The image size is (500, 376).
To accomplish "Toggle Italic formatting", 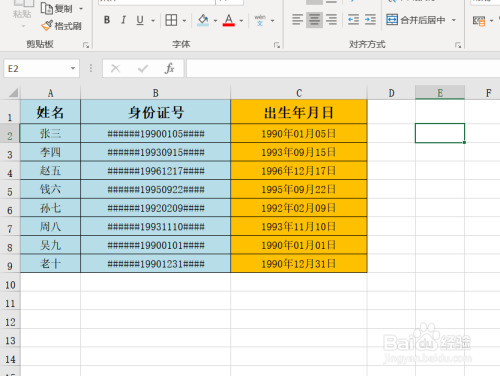I will point(123,20).
